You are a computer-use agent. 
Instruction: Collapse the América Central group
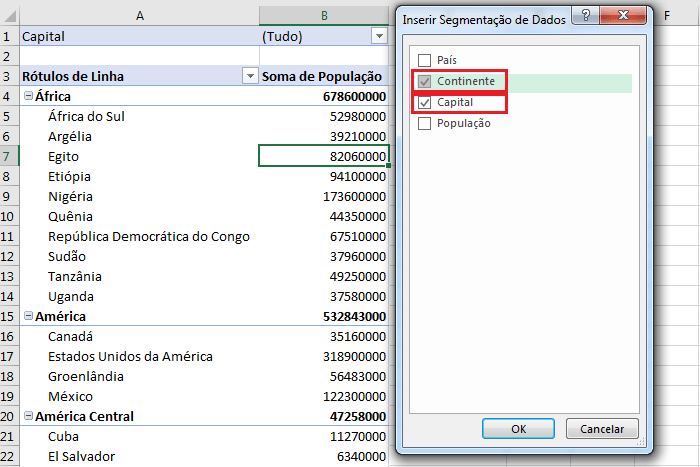tap(28, 417)
